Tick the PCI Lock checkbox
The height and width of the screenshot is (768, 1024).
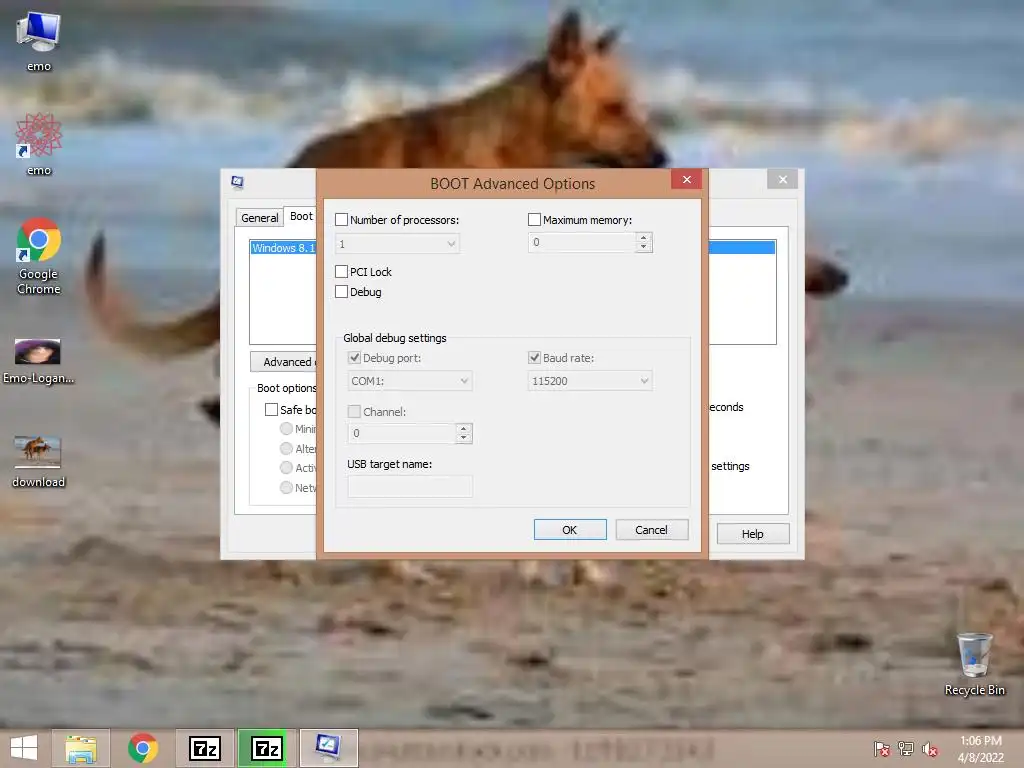[341, 271]
